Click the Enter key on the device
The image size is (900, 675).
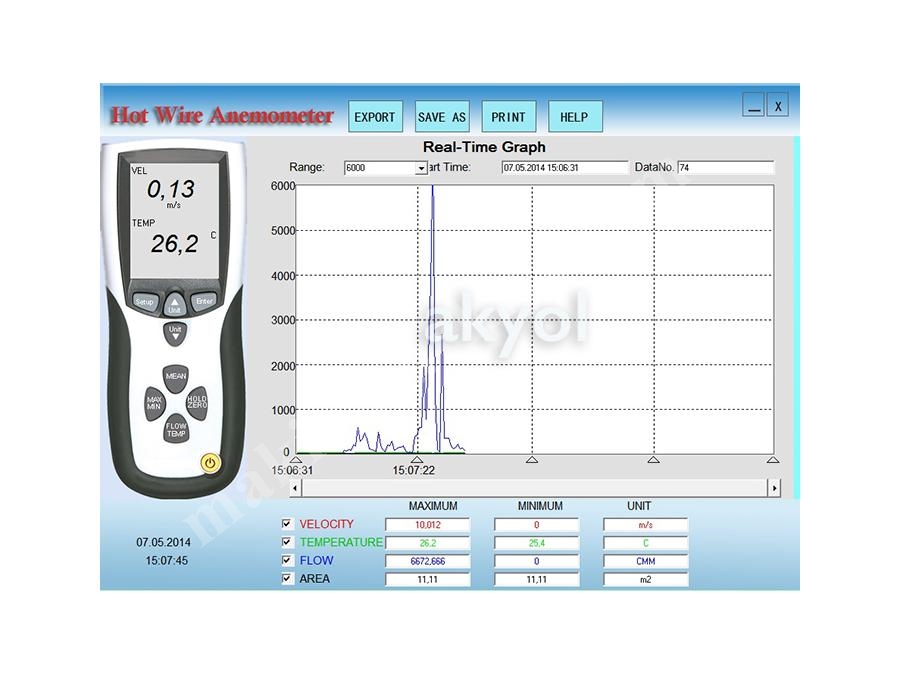point(204,301)
